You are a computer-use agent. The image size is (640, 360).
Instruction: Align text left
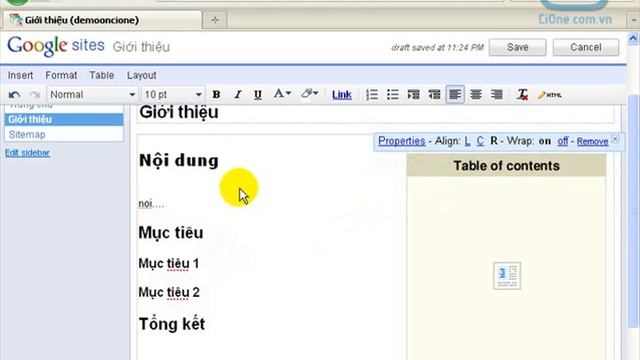click(455, 95)
